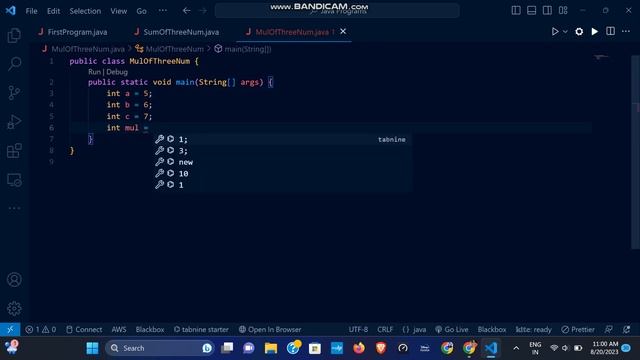Click the settings gear in editor toolbar
Viewport: 640px width, 360px height.
coord(579,31)
